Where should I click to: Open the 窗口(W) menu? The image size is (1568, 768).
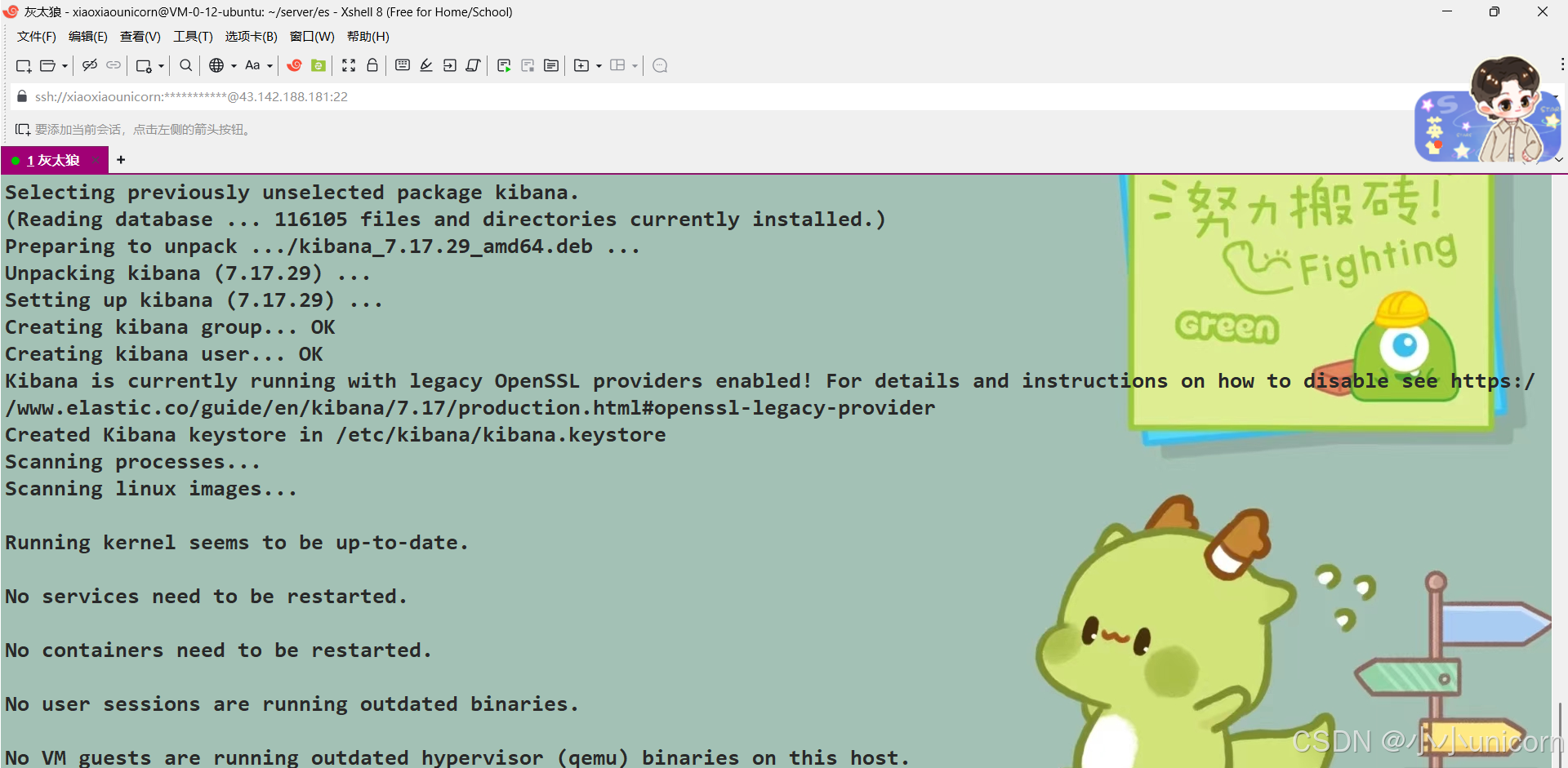(312, 37)
